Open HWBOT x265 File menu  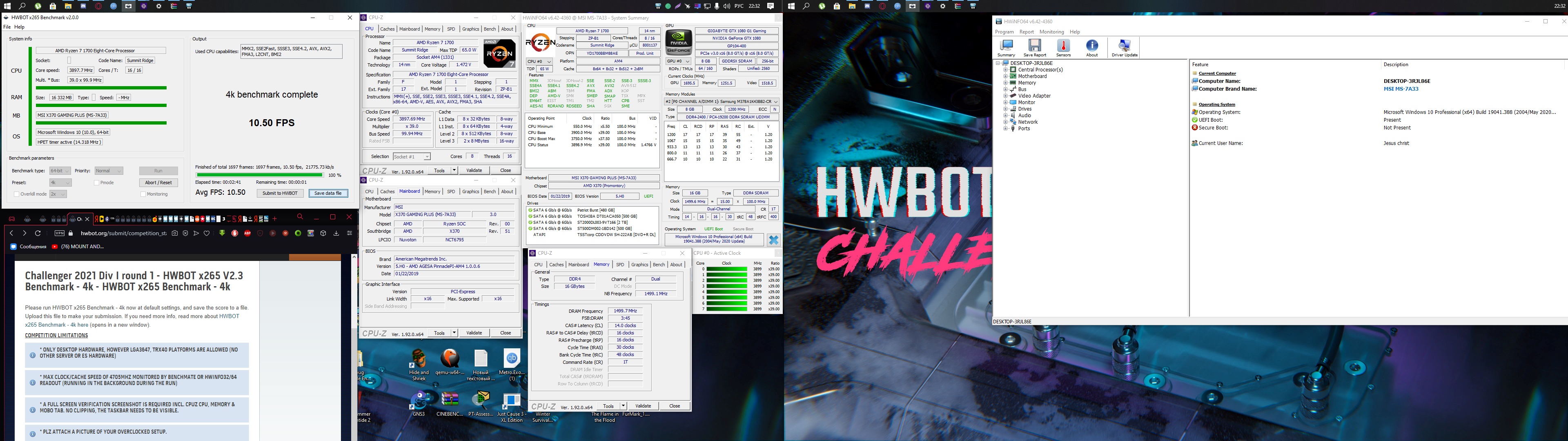point(7,27)
